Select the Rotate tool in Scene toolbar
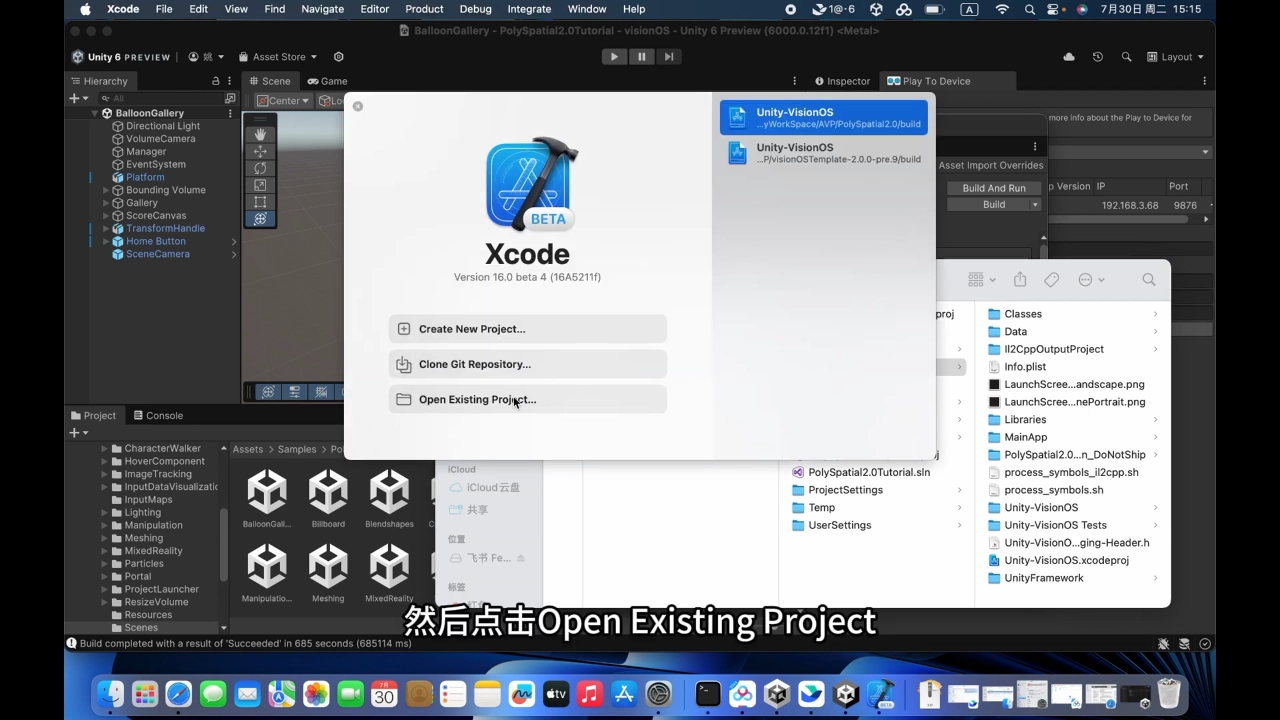This screenshot has width=1280, height=720. point(260,168)
